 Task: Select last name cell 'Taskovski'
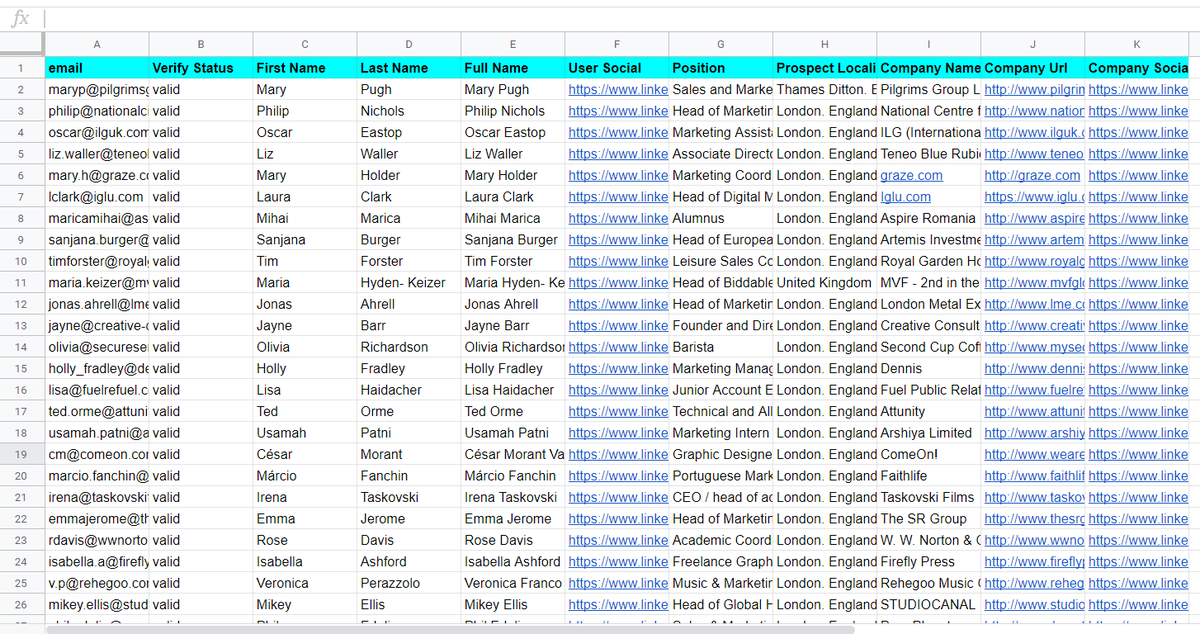tap(409, 498)
